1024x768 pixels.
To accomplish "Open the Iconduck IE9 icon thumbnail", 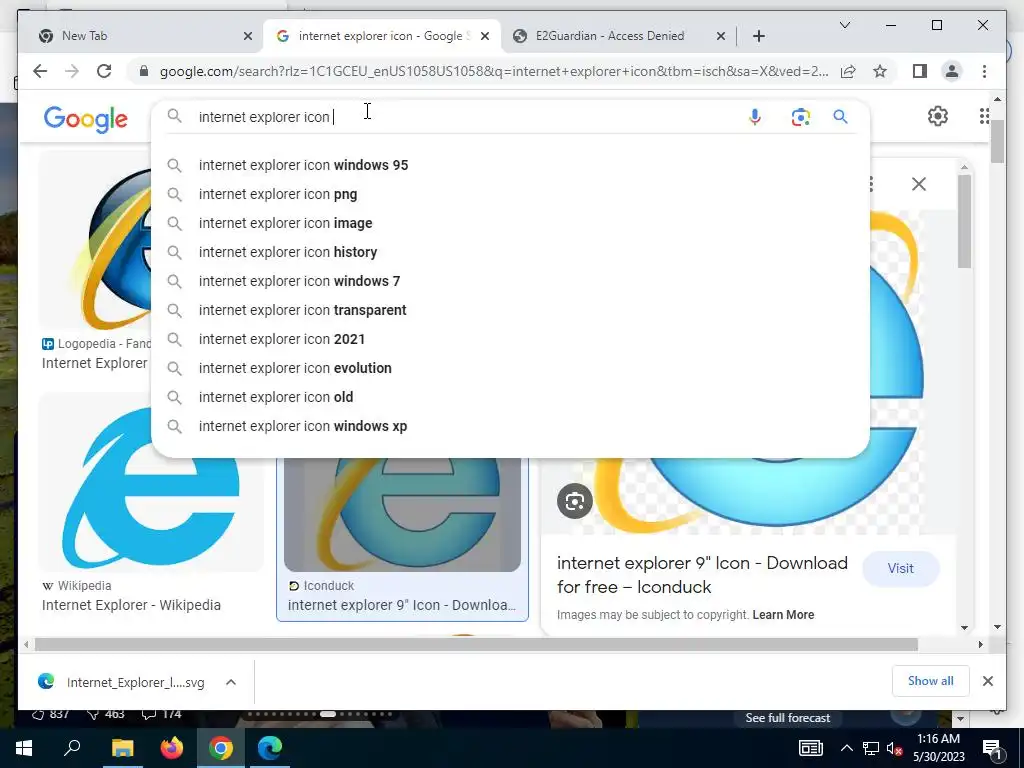I will (402, 515).
